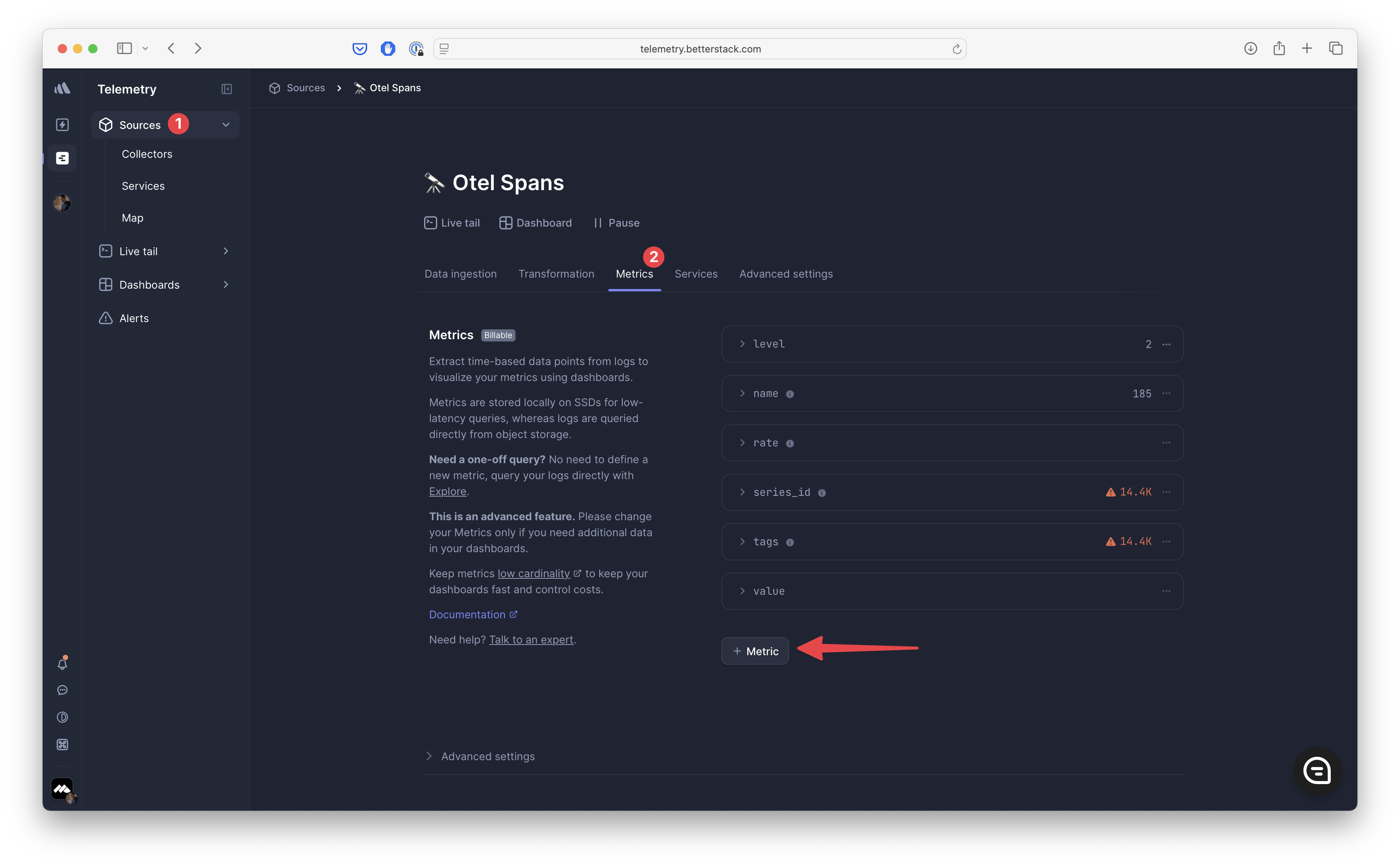
Task: Expand the Live tail sidebar chevron
Action: coord(226,251)
